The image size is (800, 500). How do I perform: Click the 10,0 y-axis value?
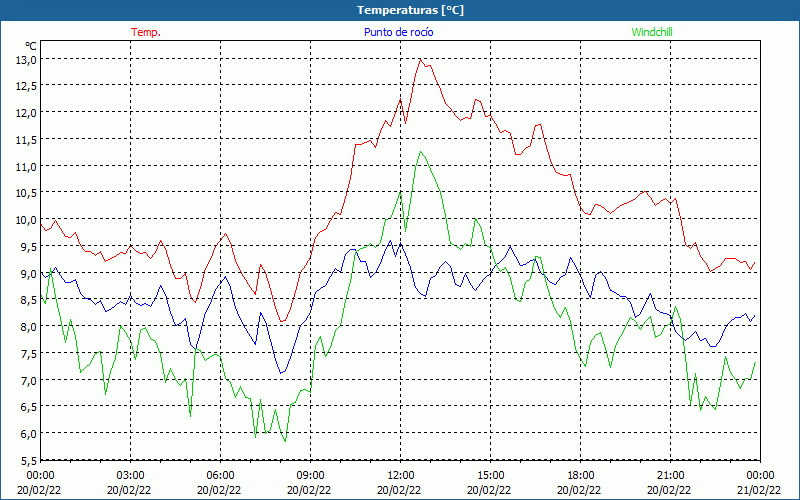pyautogui.click(x=27, y=220)
